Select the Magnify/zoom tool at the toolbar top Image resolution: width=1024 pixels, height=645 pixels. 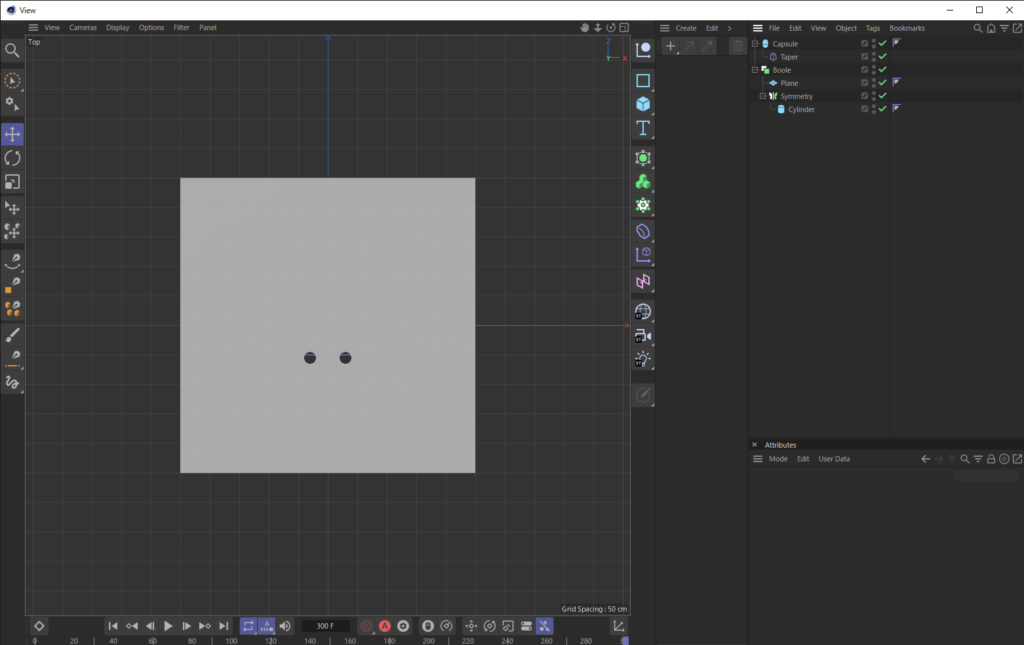12,49
